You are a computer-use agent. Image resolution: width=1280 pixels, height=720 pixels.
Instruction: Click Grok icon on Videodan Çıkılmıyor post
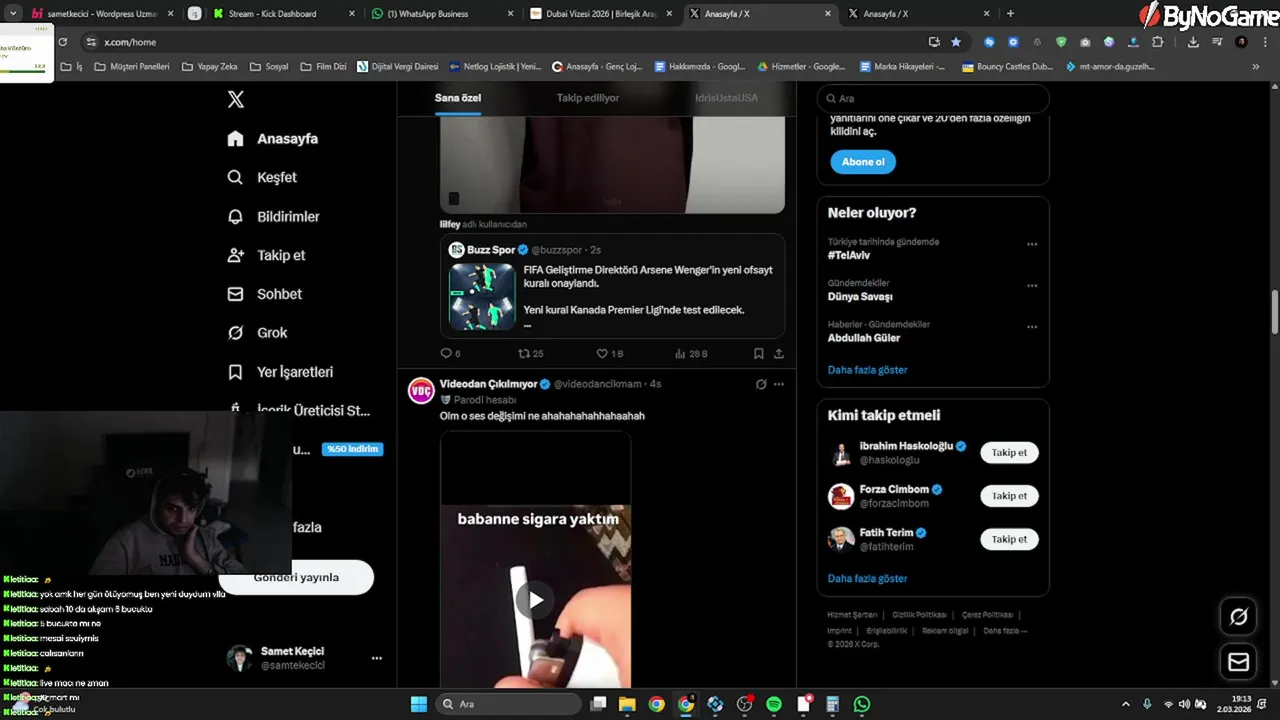(x=761, y=384)
